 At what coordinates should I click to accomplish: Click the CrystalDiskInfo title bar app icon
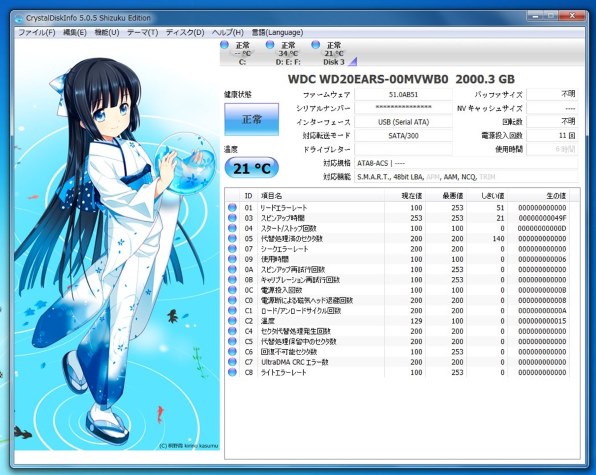pos(19,18)
